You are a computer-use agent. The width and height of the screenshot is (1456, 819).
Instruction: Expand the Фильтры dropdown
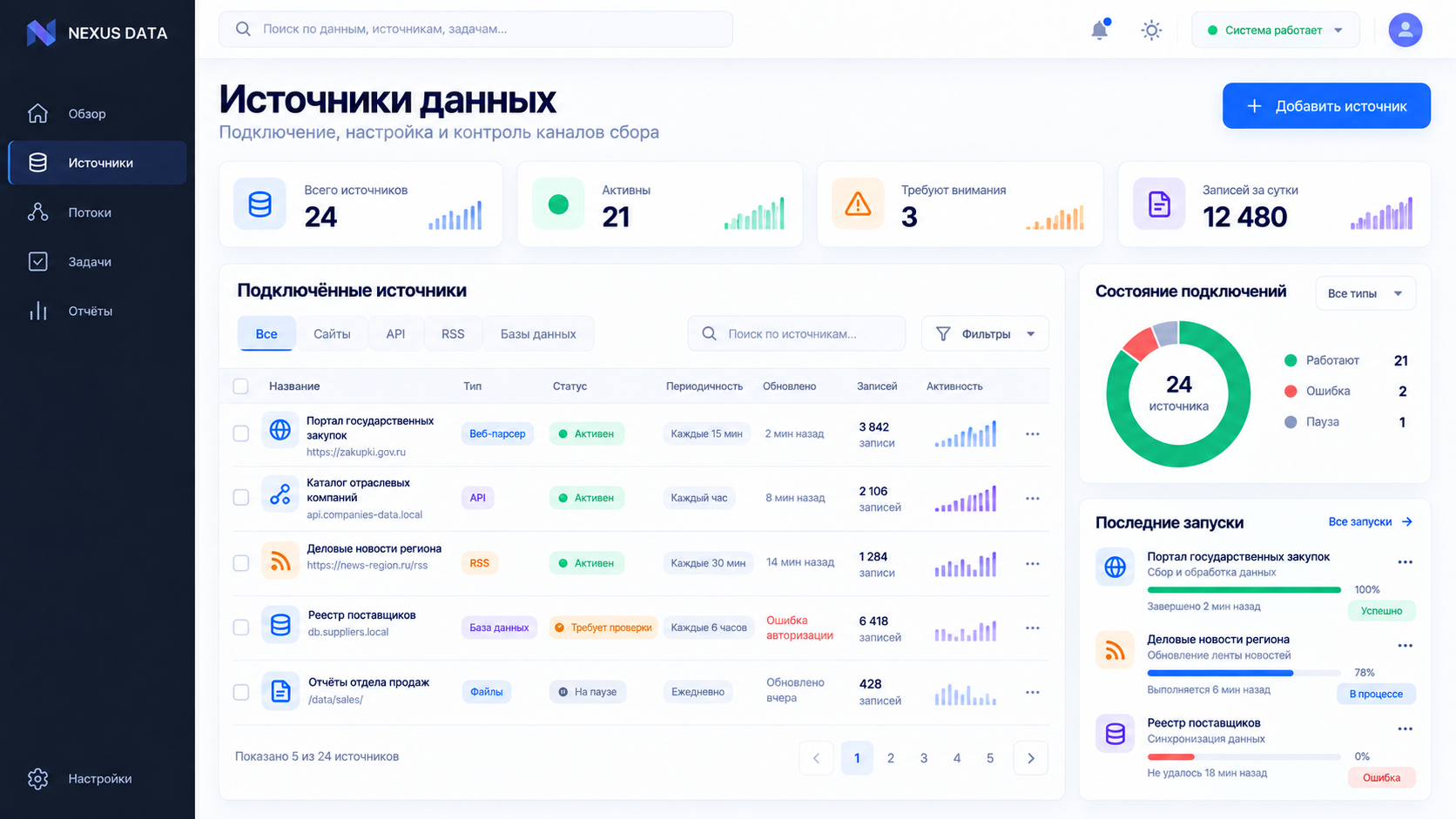coord(985,334)
